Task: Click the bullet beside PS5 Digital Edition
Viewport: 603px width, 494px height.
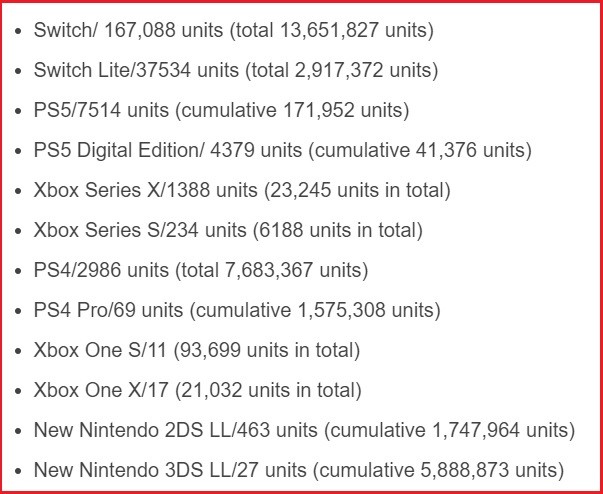Action: (19, 151)
